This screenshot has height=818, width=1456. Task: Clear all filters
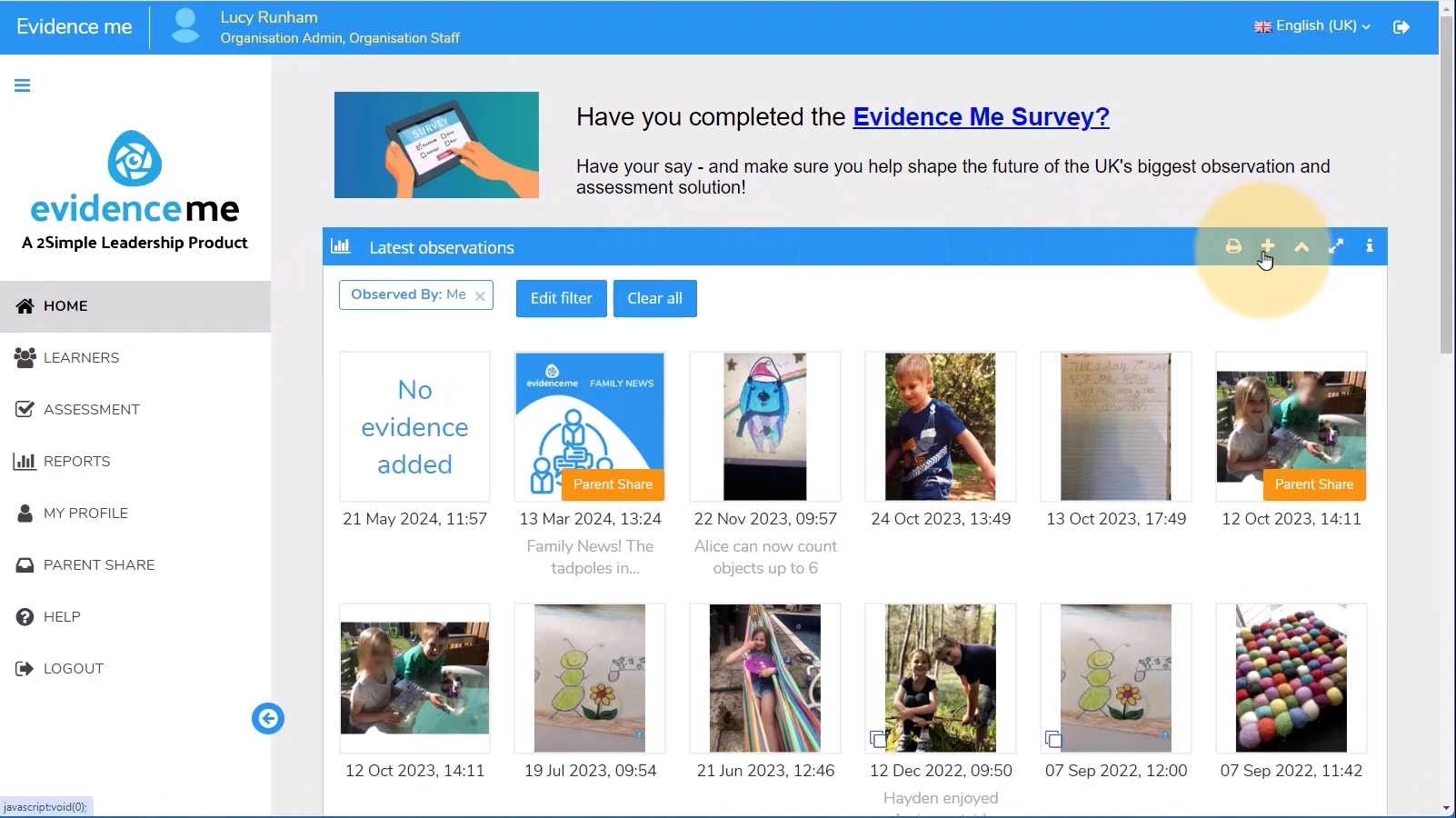tap(655, 298)
